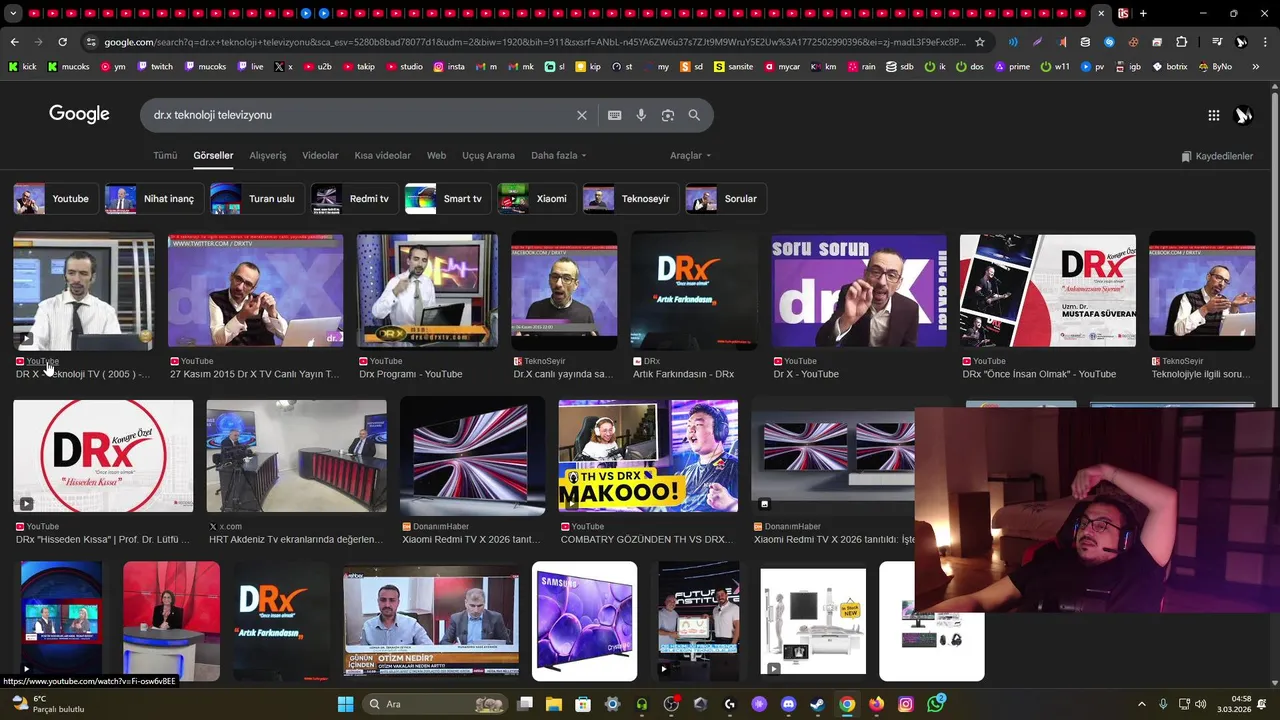The height and width of the screenshot is (720, 1280).
Task: Search by image with the lens icon
Action: coord(668,115)
